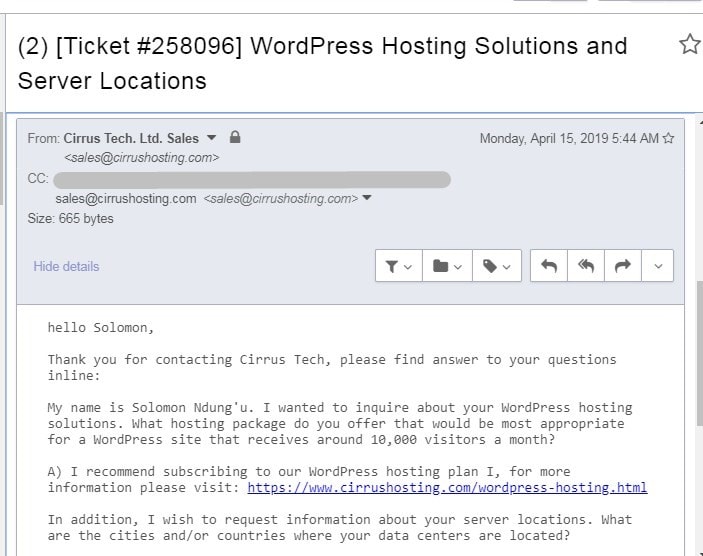Open the tag label menu
Image resolution: width=703 pixels, height=556 pixels.
(x=497, y=266)
